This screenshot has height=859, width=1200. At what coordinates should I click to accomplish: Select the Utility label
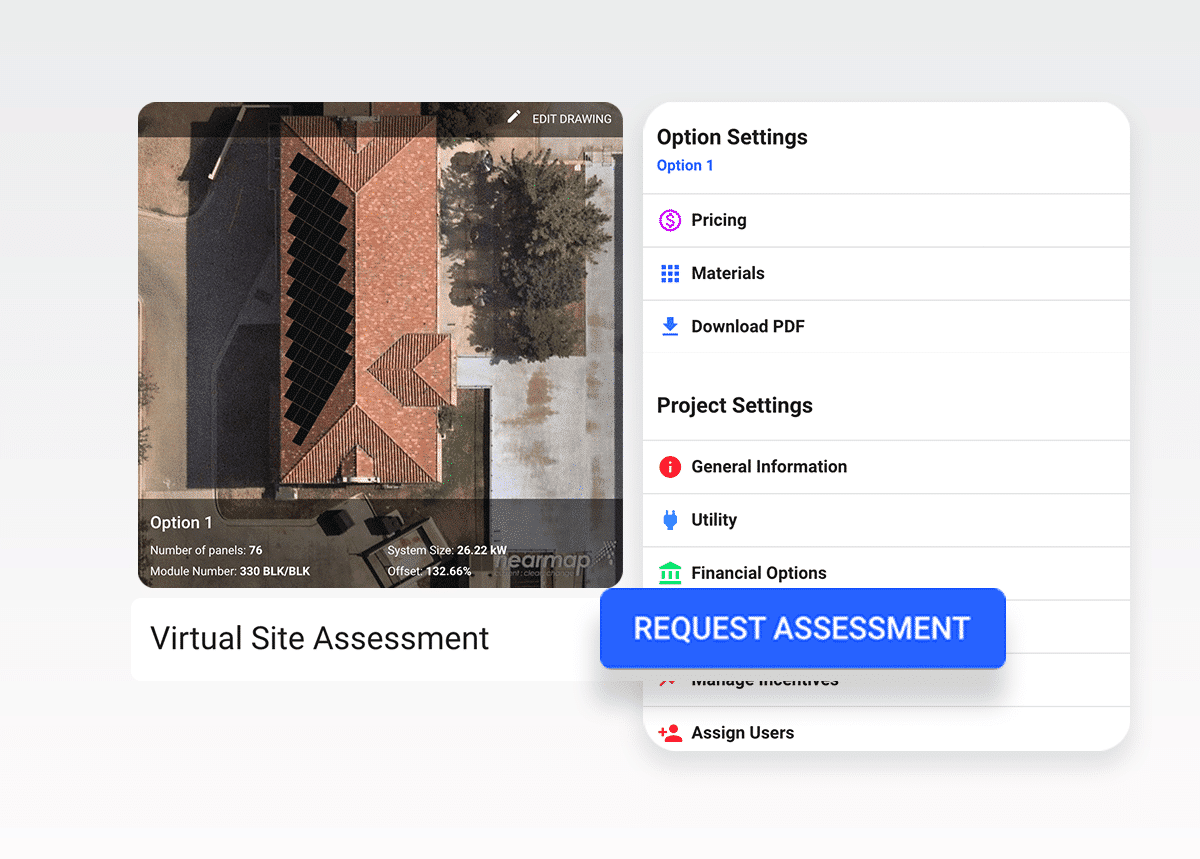point(713,520)
